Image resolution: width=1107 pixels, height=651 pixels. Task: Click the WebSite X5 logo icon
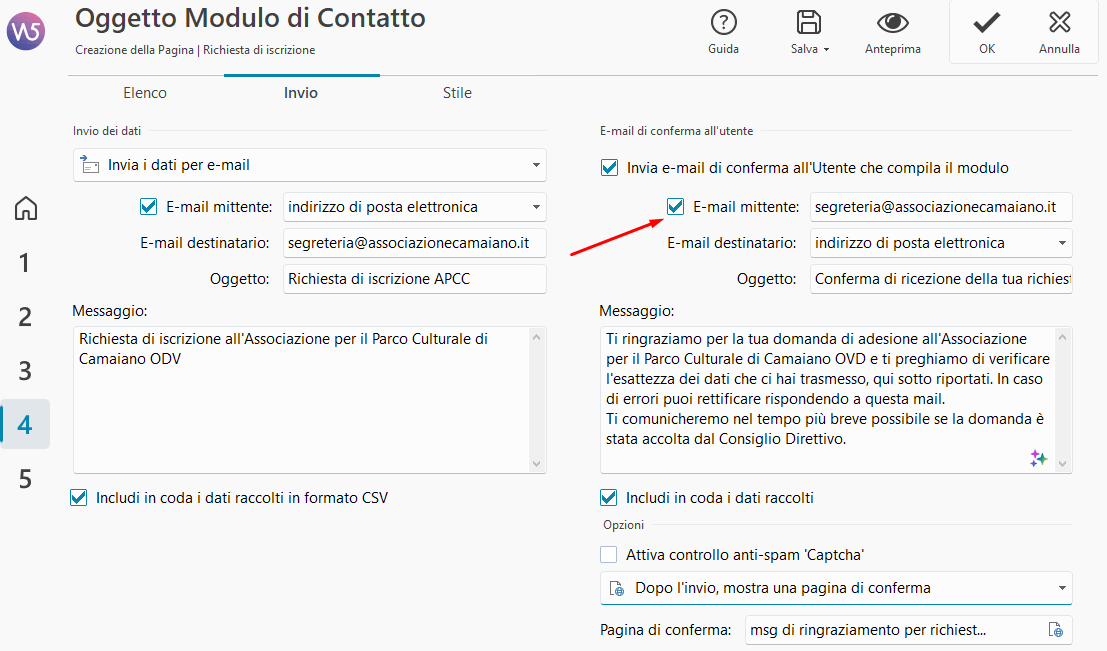26,31
